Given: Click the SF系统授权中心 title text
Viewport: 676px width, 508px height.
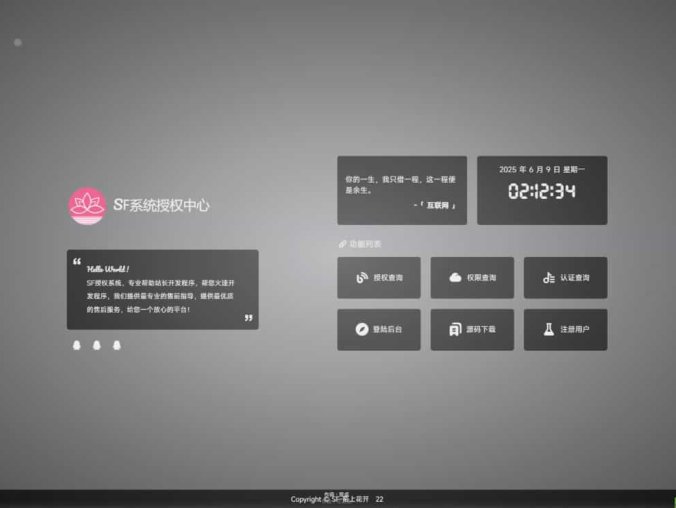Looking at the screenshot, I should click(x=162, y=205).
